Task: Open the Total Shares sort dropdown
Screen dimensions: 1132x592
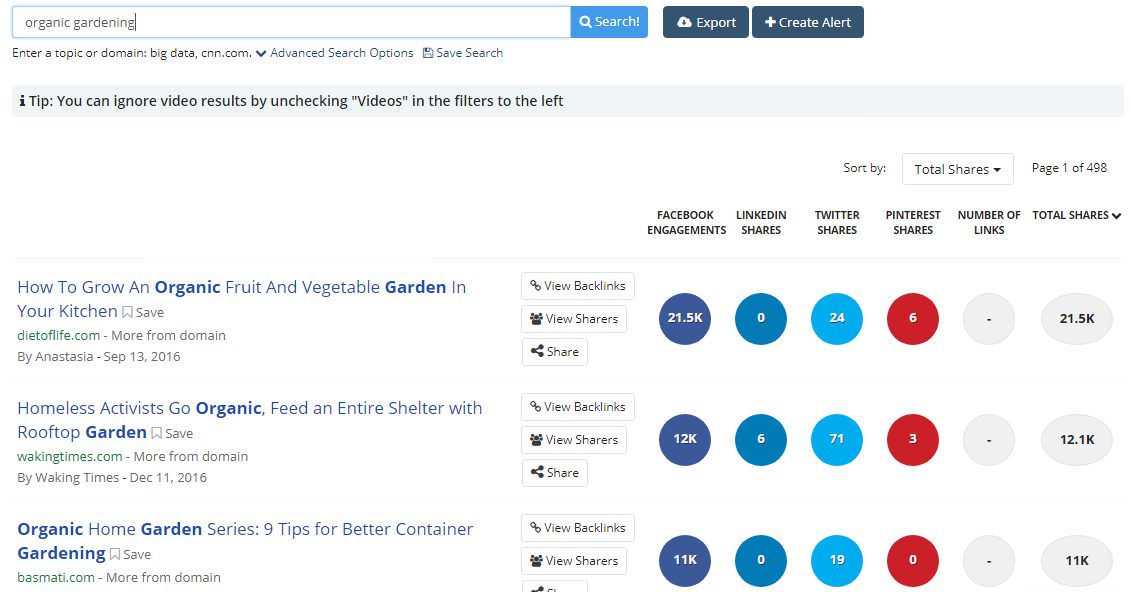Action: click(957, 169)
